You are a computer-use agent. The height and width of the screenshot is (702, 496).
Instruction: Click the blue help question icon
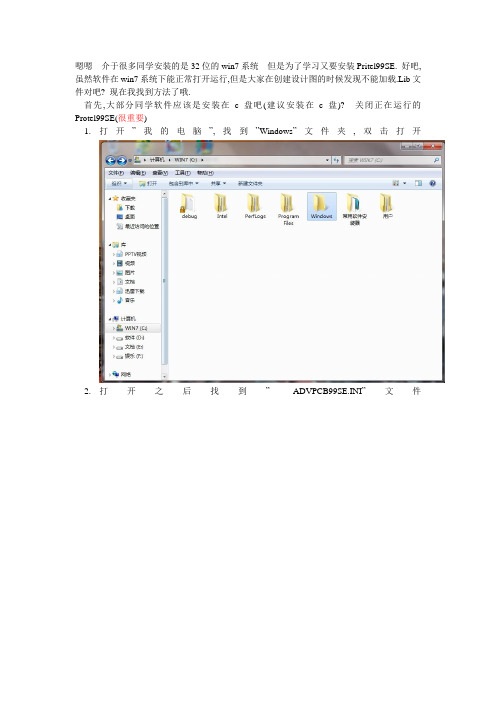click(432, 183)
